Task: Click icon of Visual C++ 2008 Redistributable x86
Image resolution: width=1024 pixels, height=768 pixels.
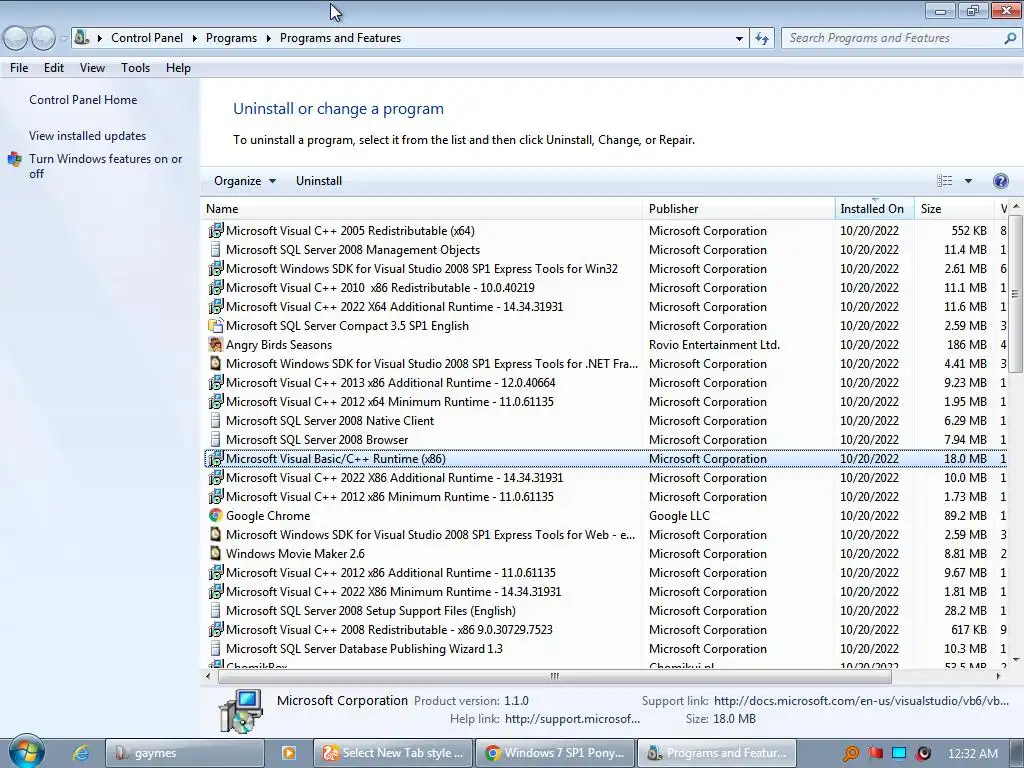Action: point(216,630)
